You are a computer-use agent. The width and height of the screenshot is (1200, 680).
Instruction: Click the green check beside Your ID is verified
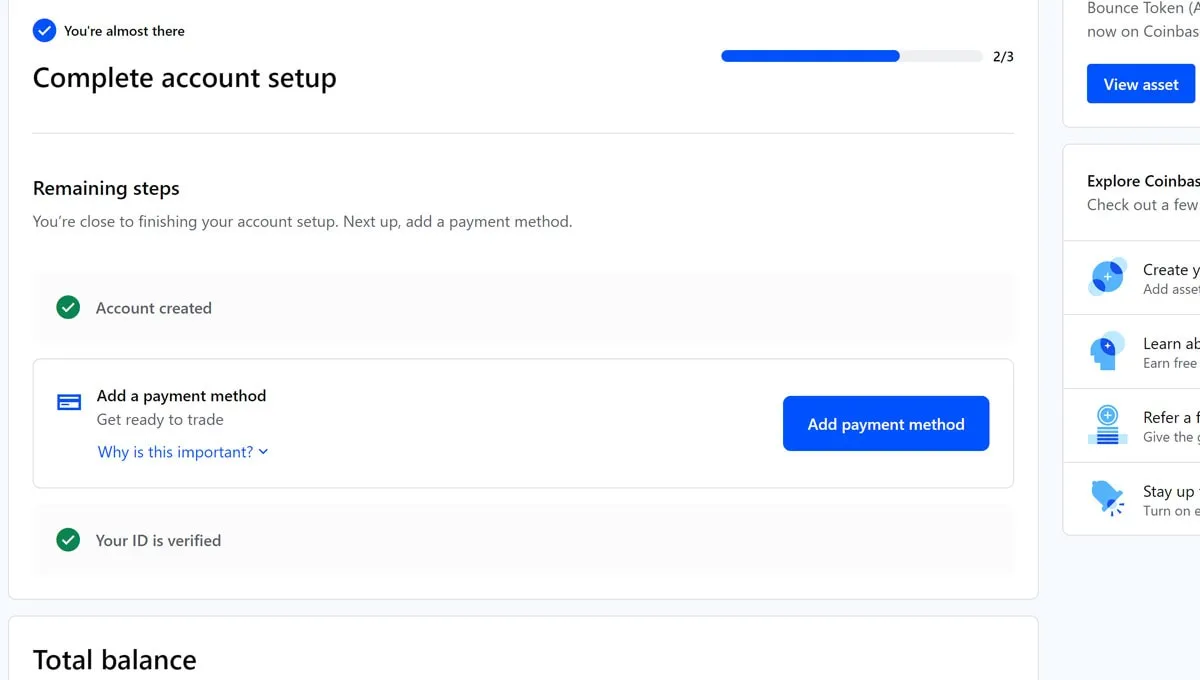click(x=68, y=540)
